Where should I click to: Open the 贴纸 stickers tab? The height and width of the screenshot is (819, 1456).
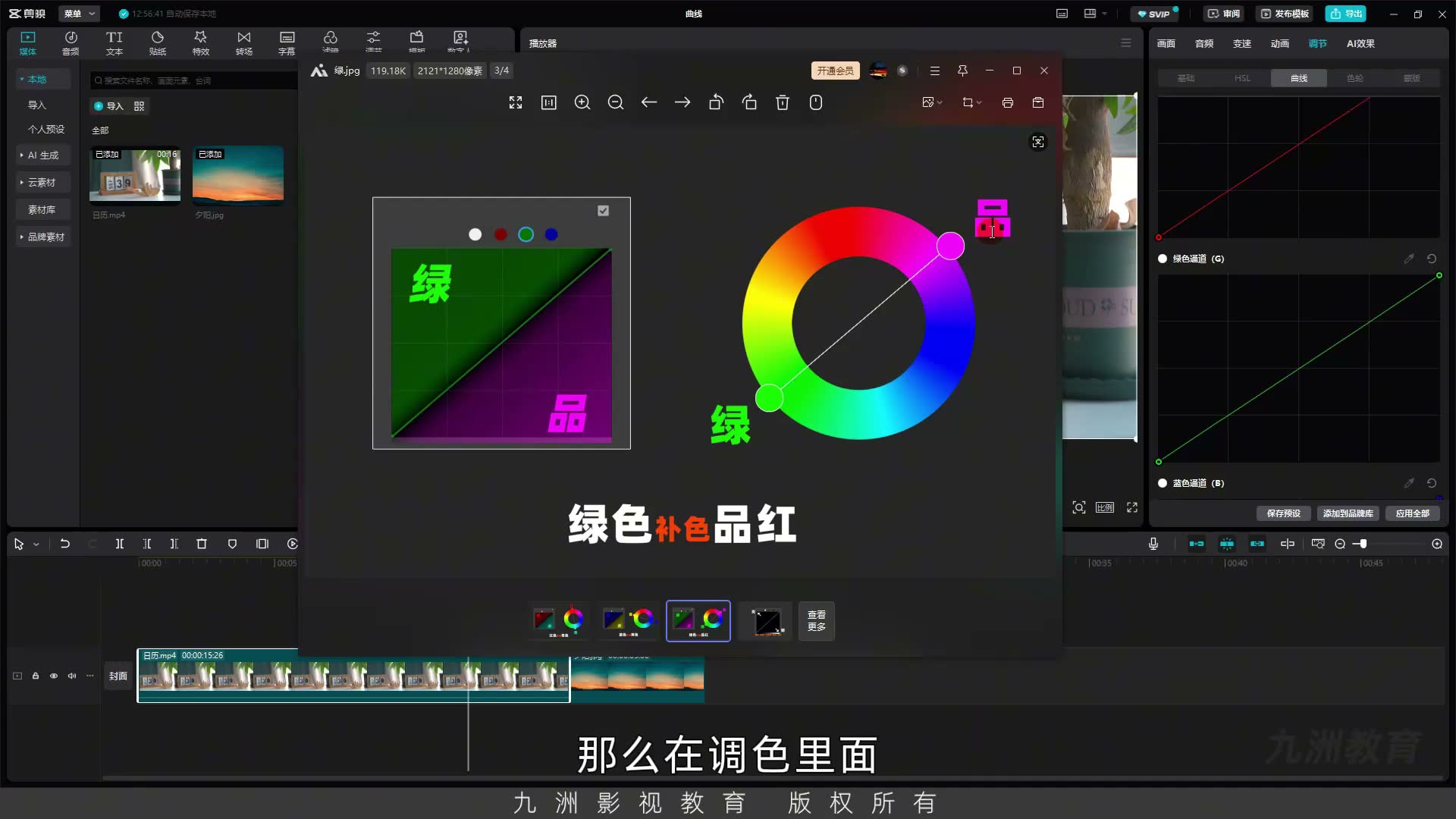click(158, 43)
